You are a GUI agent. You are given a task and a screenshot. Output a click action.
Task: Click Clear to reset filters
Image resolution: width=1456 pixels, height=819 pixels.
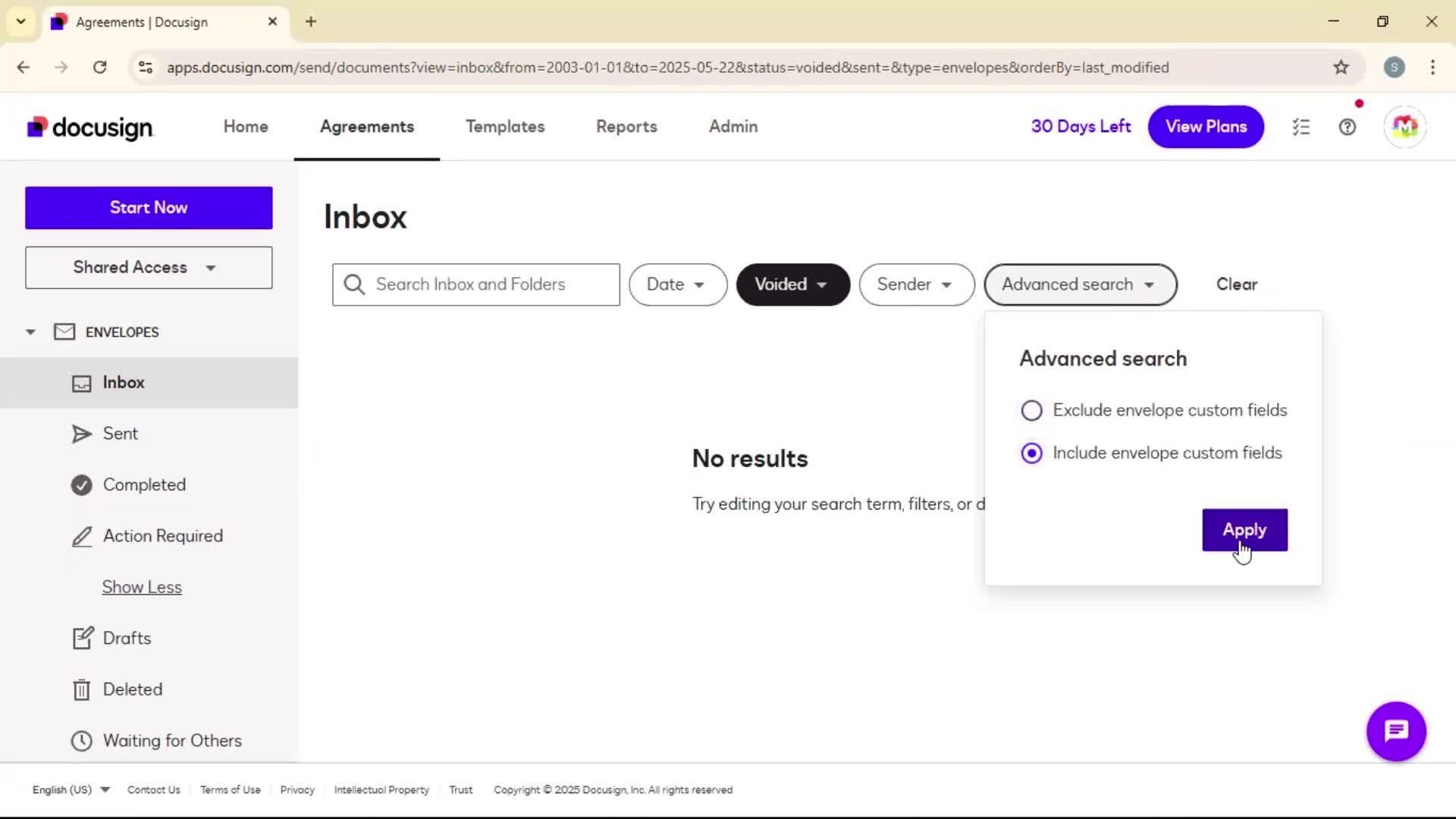pos(1237,284)
